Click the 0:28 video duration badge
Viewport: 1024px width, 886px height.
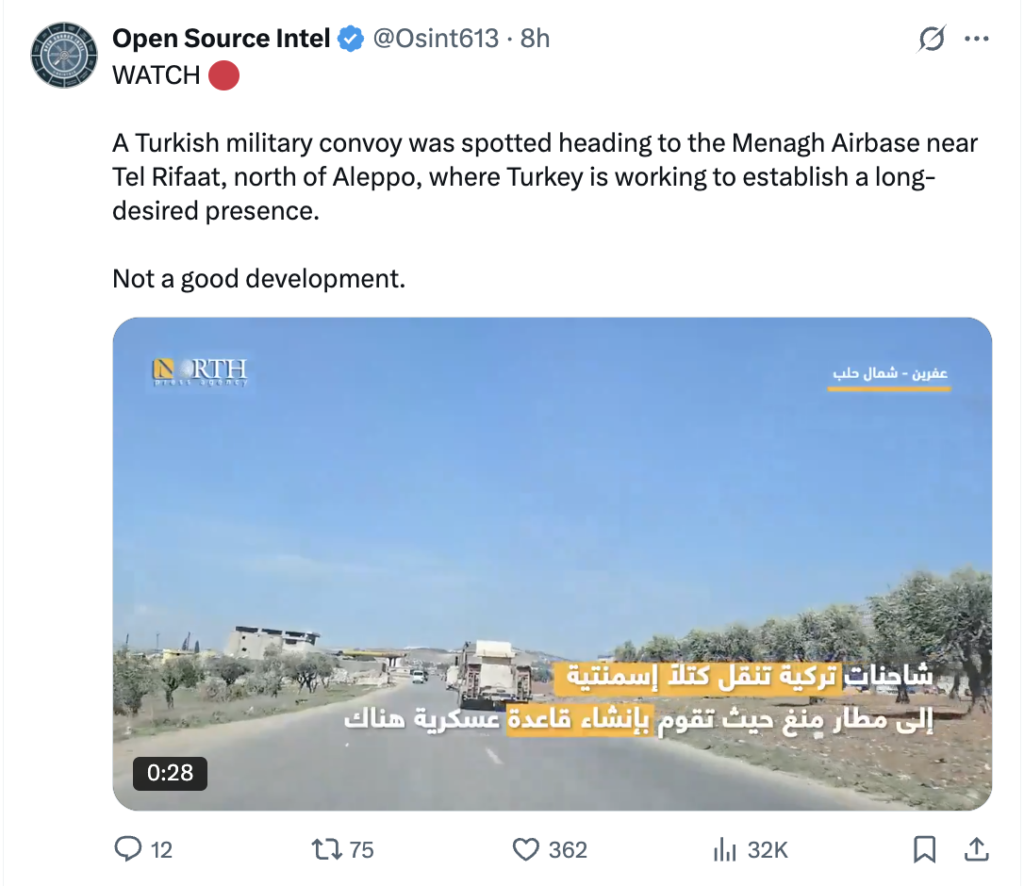click(x=170, y=773)
